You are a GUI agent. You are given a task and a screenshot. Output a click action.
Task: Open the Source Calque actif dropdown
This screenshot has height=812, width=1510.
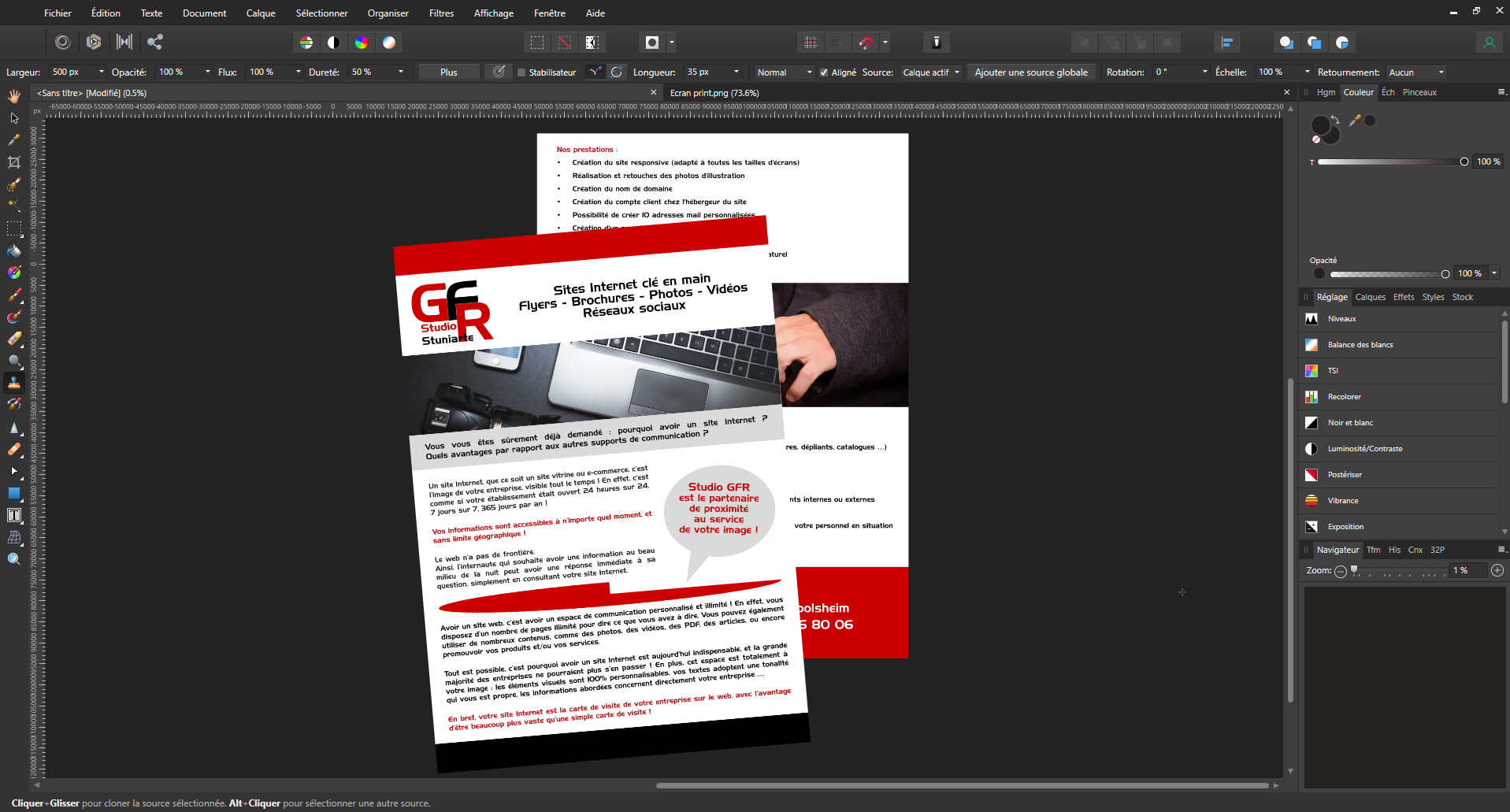[x=932, y=72]
